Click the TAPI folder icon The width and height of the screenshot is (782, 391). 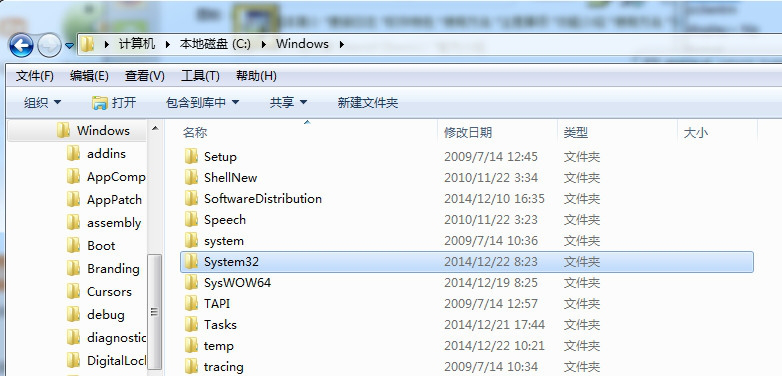[191, 303]
